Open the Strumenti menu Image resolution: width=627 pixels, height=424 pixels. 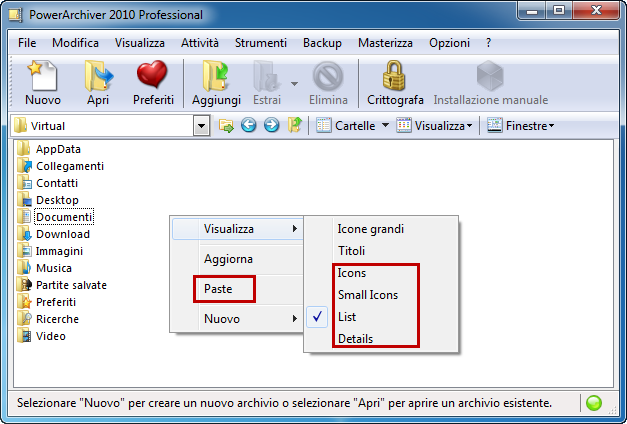[261, 43]
